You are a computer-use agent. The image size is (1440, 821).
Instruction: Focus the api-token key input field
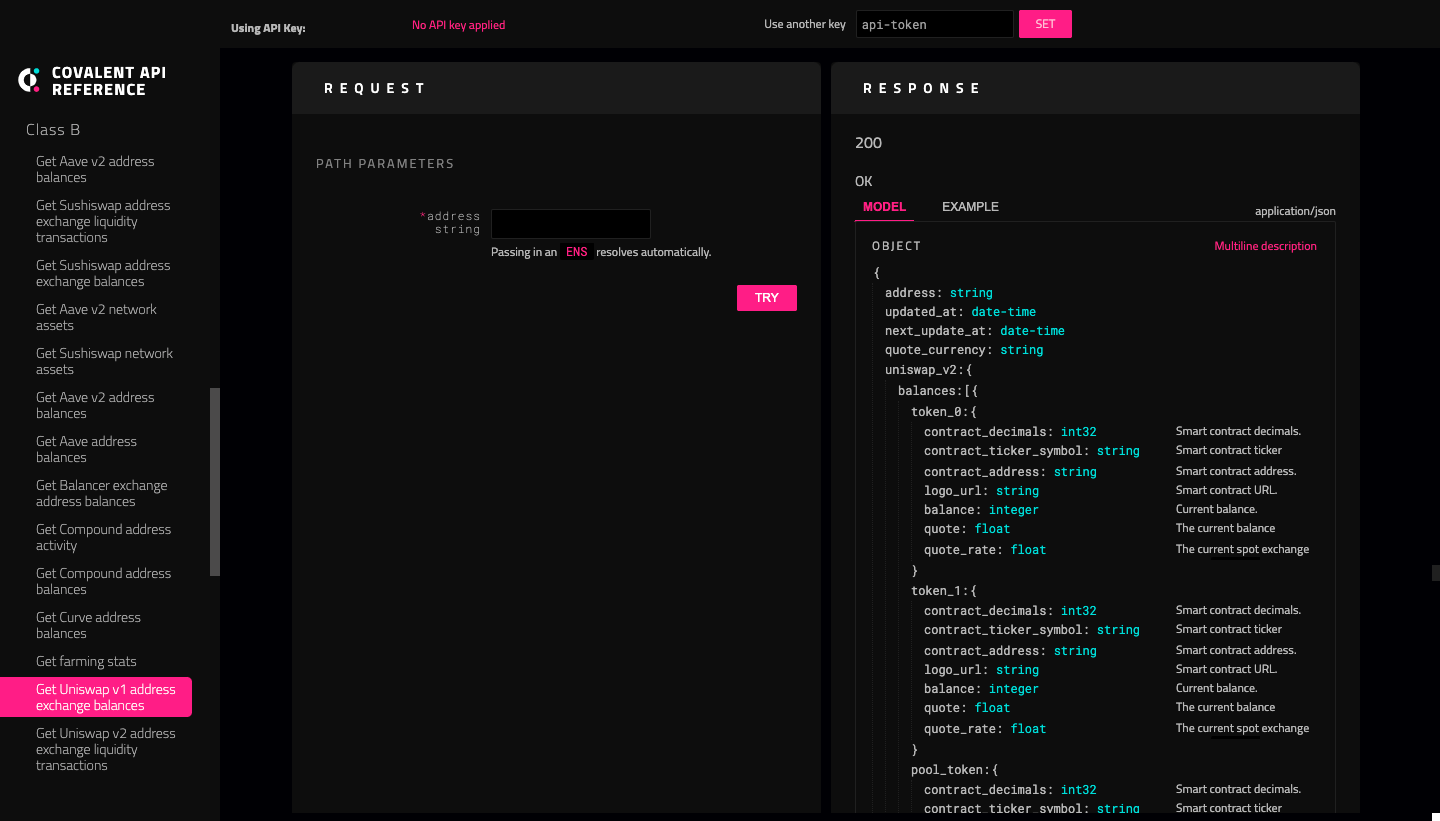(935, 24)
